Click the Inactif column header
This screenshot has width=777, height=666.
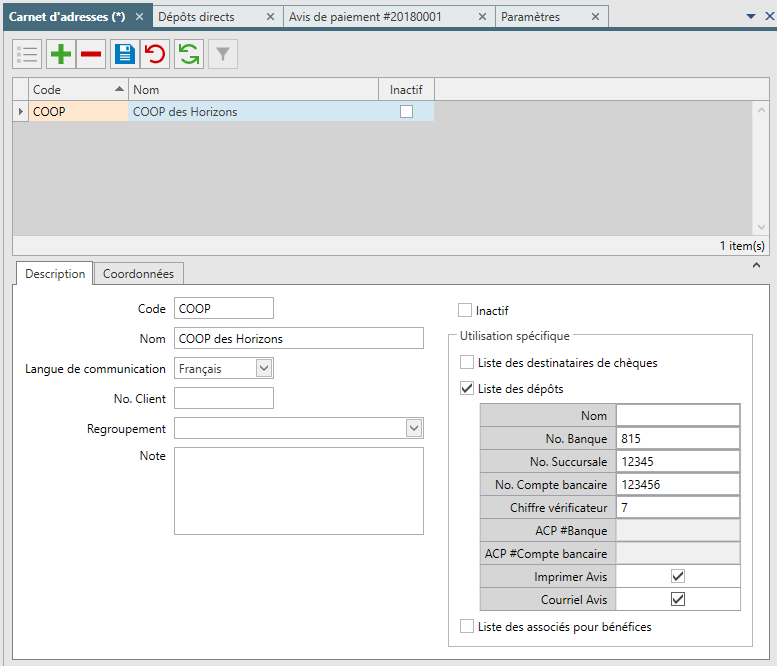(406, 90)
